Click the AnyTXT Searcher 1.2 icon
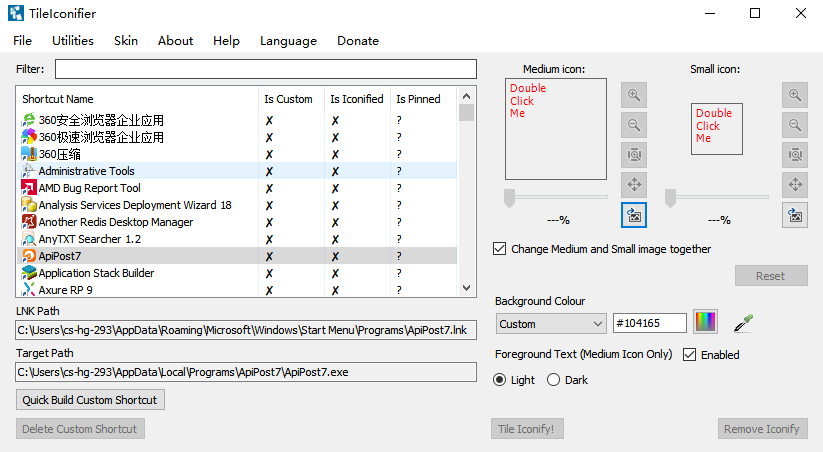This screenshot has width=823, height=452. (x=29, y=239)
